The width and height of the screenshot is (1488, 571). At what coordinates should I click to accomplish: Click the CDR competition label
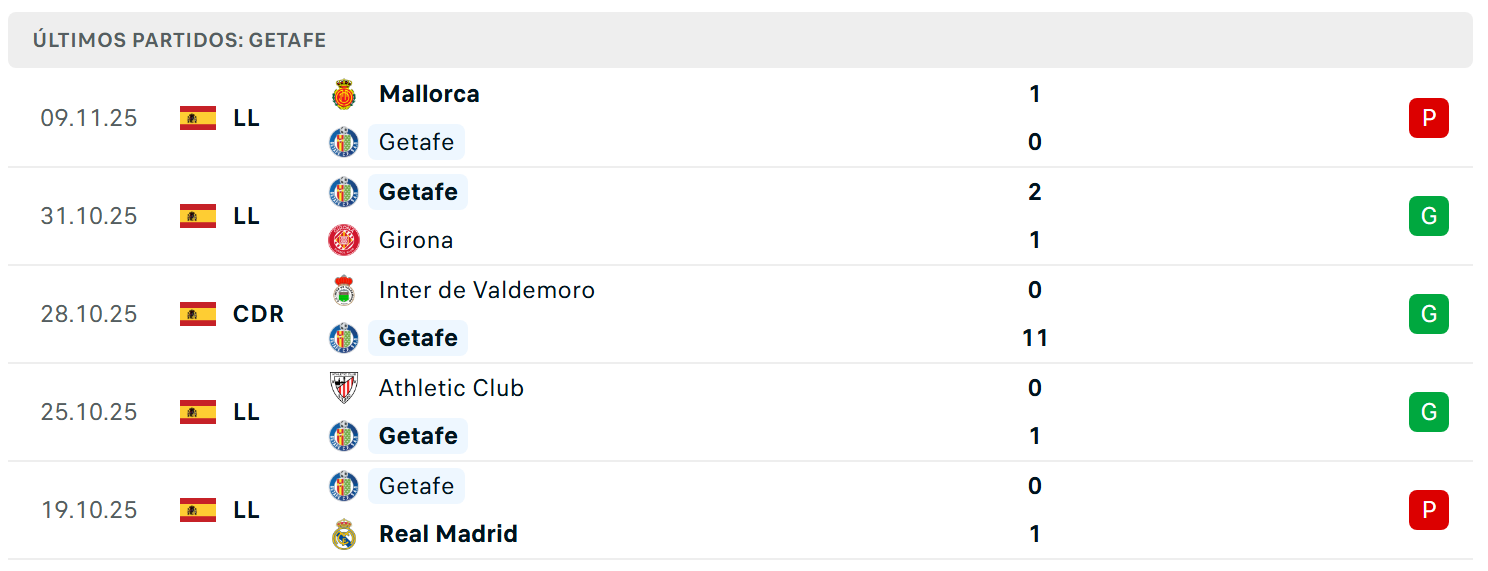pos(258,314)
